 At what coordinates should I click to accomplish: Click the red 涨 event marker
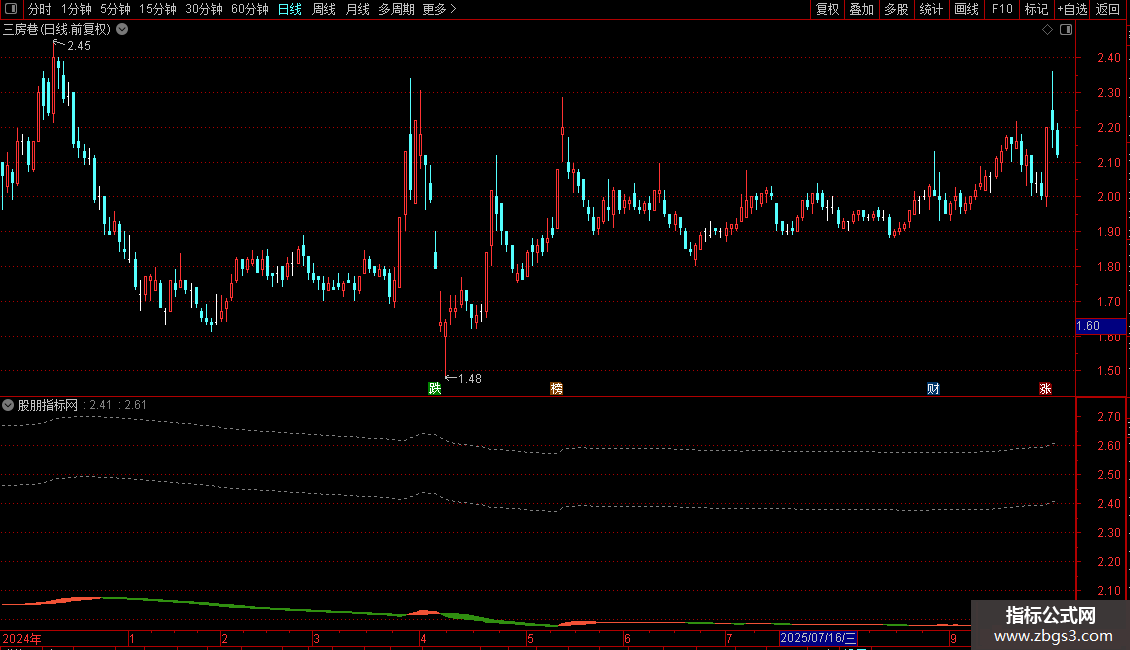click(1046, 388)
